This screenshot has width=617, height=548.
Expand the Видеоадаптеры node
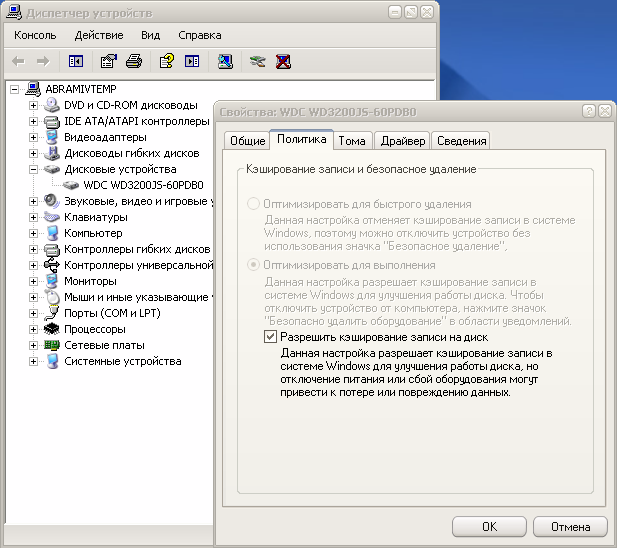pos(33,137)
